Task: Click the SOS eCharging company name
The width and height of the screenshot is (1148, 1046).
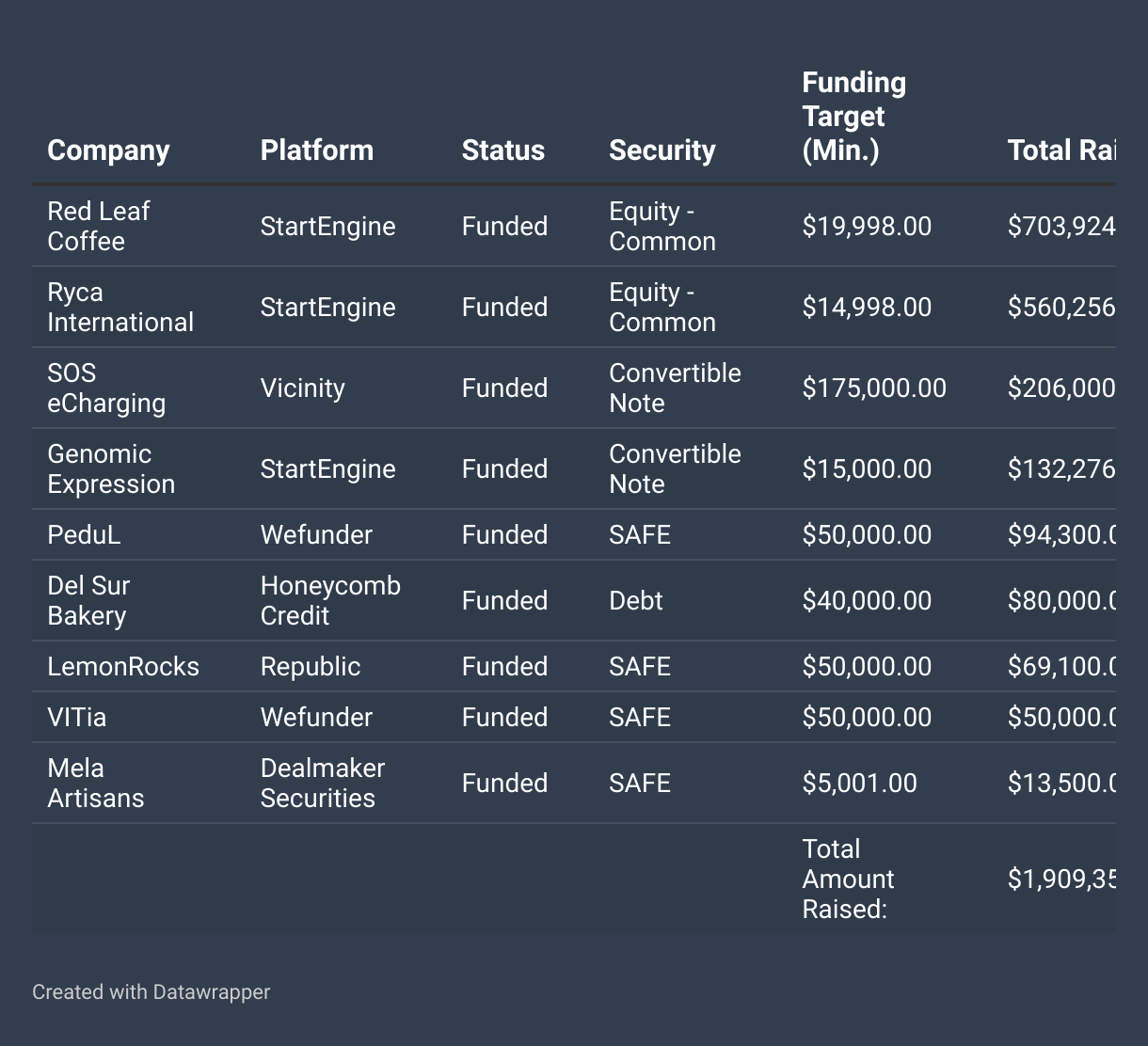Action: [106, 388]
